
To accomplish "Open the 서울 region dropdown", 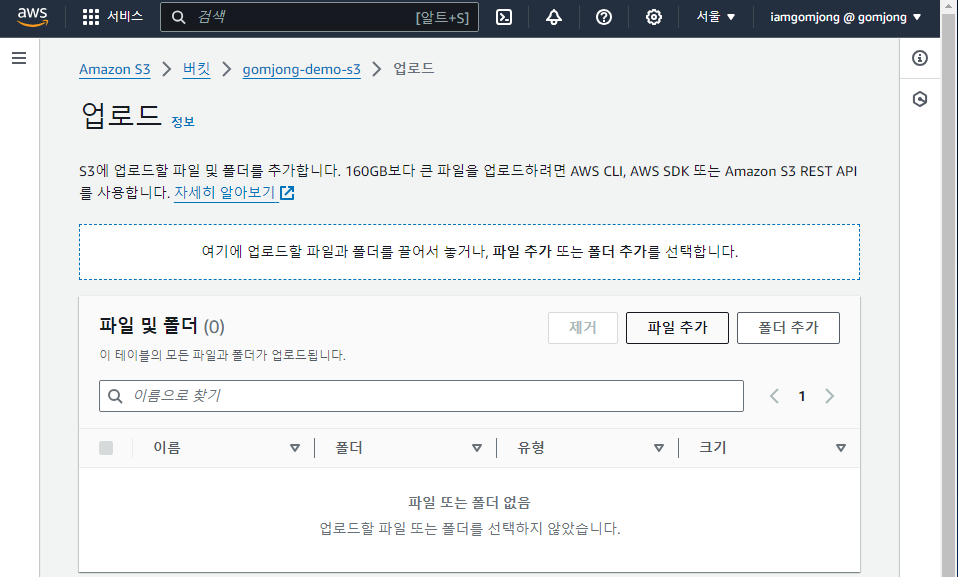I will tap(715, 17).
